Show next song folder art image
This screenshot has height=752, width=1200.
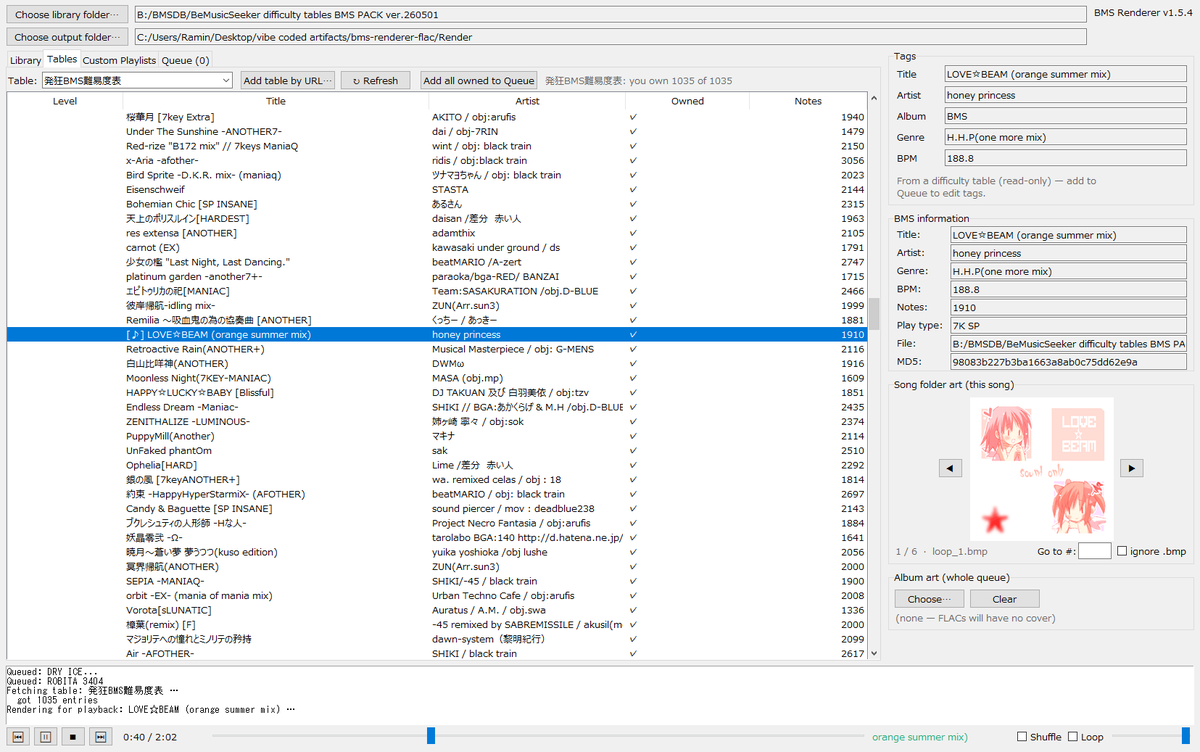click(x=1131, y=468)
